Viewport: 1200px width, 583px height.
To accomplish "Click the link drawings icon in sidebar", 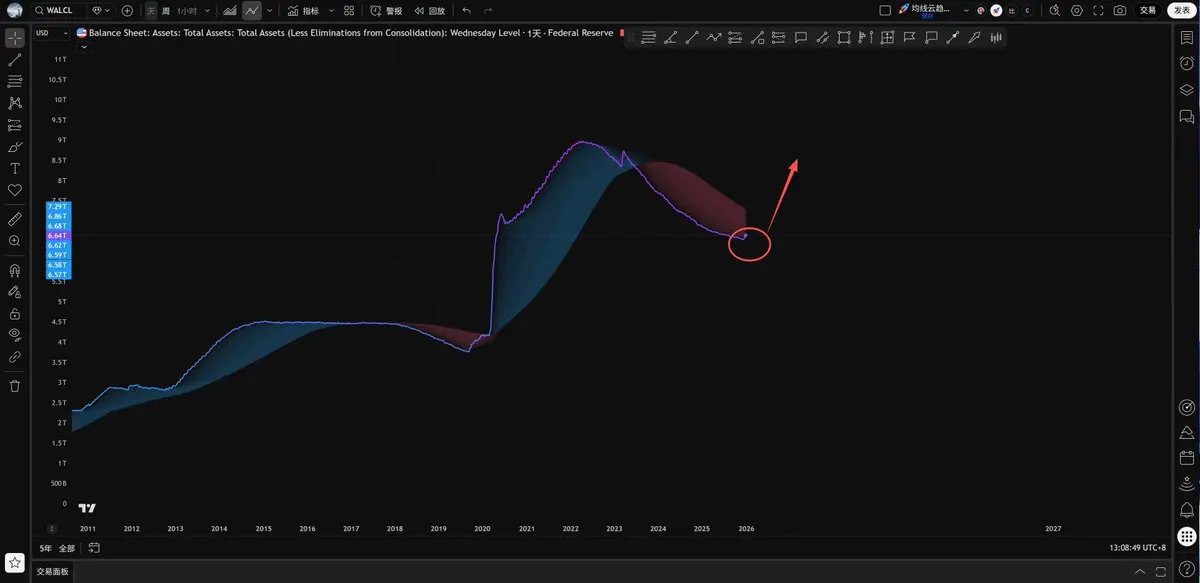I will [15, 356].
